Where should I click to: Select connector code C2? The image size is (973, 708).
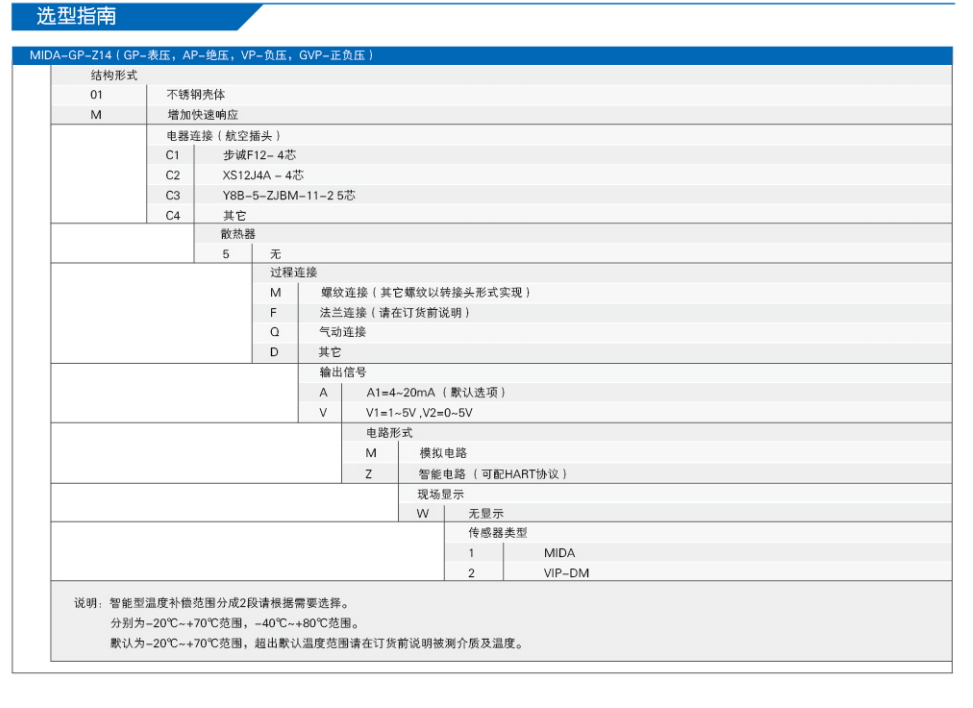(173, 176)
